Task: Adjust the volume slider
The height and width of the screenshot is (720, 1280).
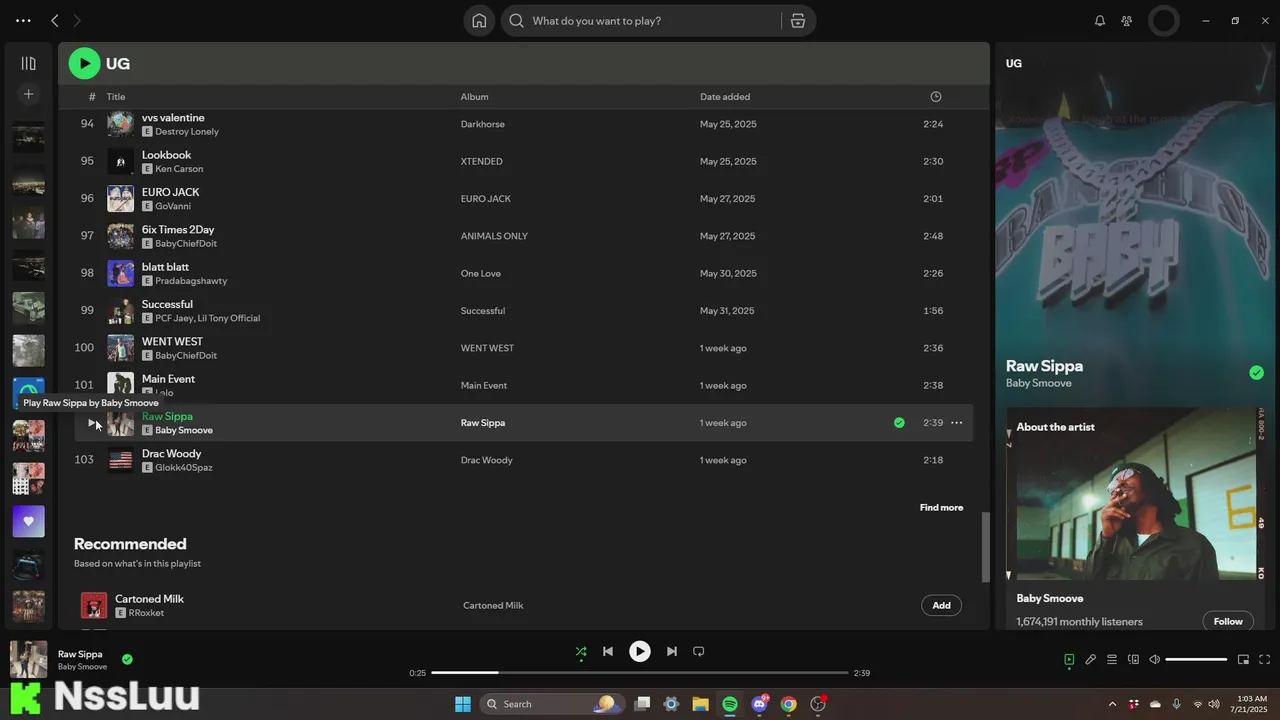Action: click(1196, 659)
